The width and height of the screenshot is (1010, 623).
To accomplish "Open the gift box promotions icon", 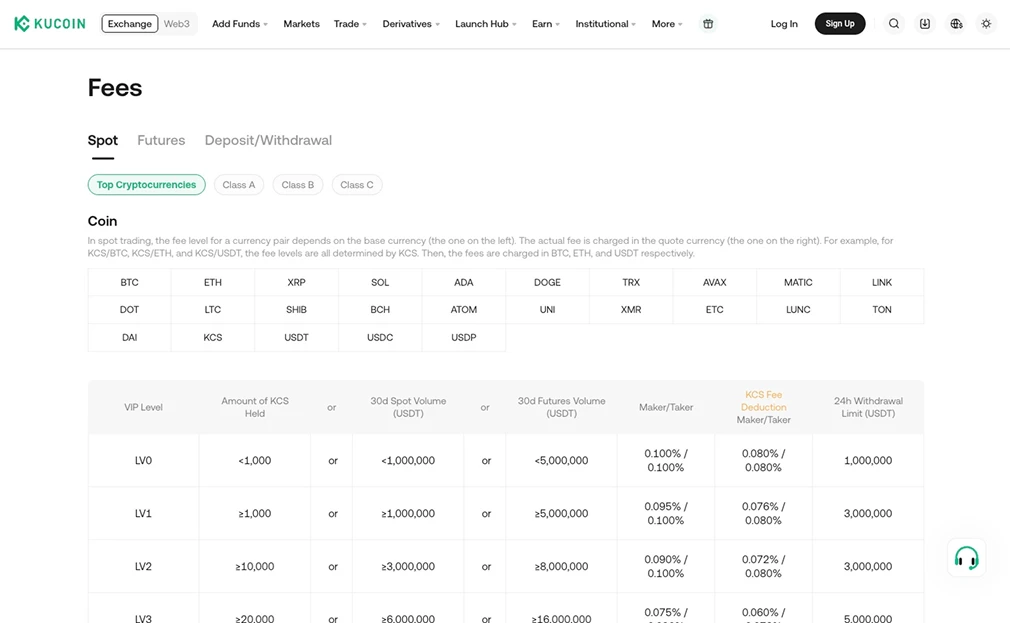I will tap(708, 23).
